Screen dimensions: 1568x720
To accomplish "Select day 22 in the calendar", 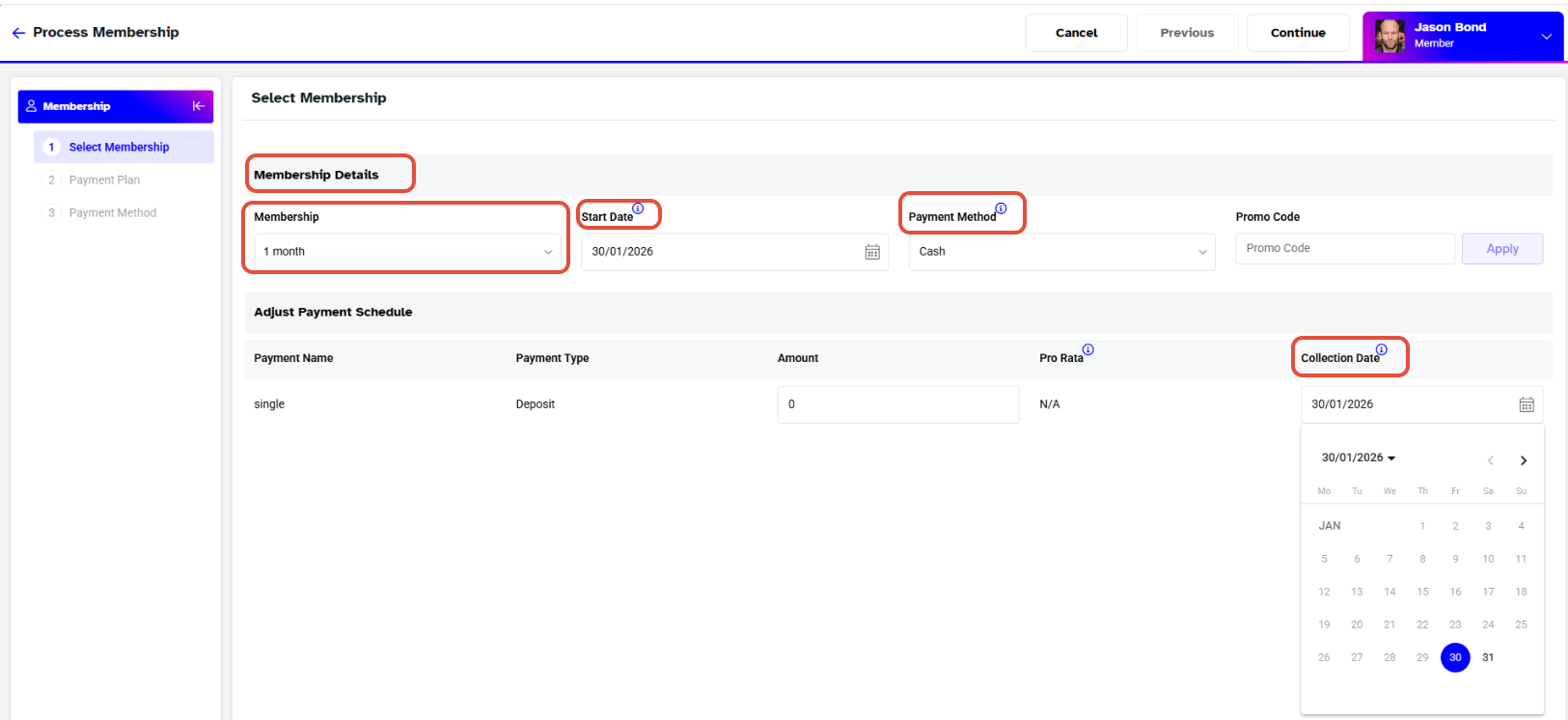I will [x=1422, y=624].
